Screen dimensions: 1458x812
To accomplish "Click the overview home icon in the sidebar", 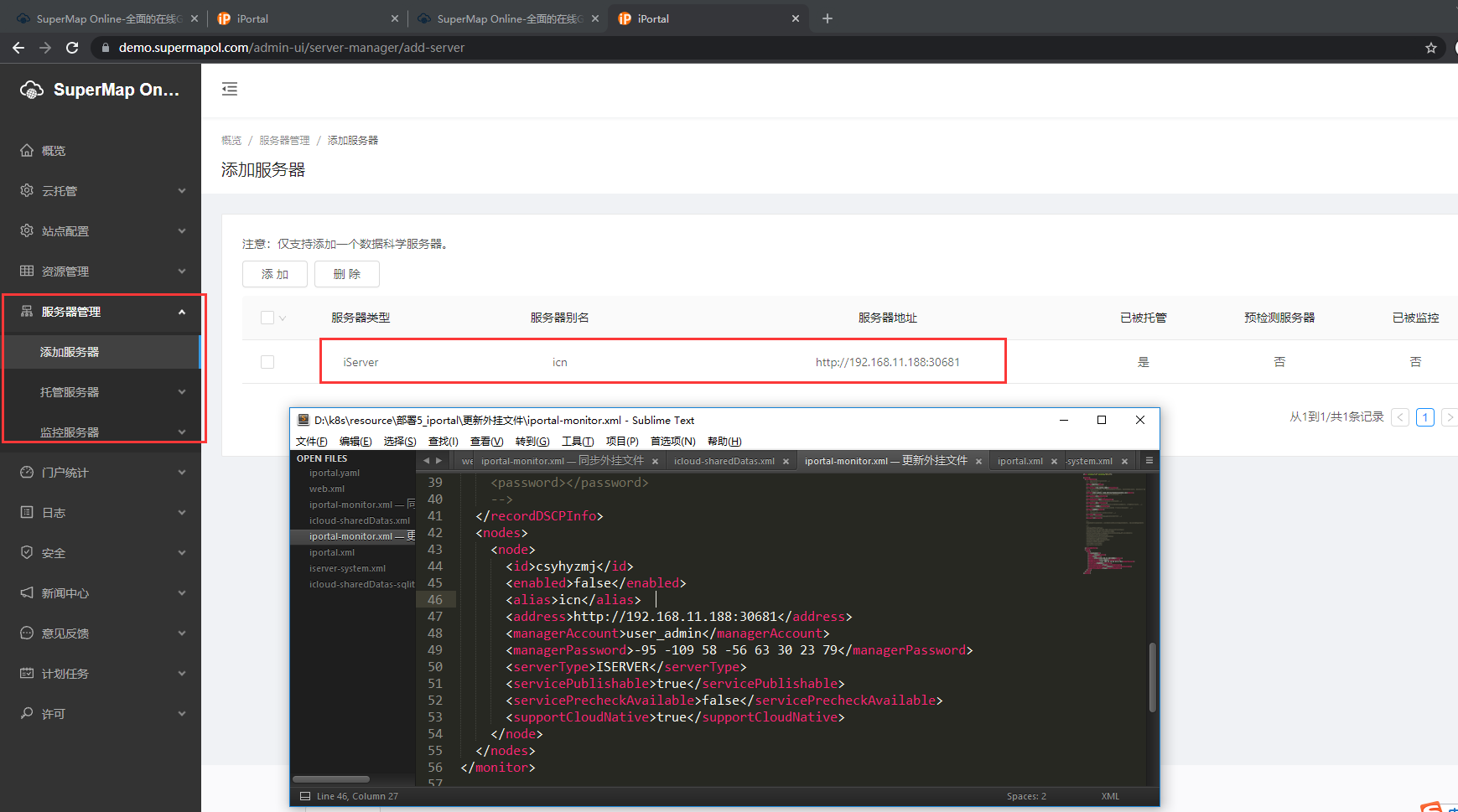I will (27, 151).
